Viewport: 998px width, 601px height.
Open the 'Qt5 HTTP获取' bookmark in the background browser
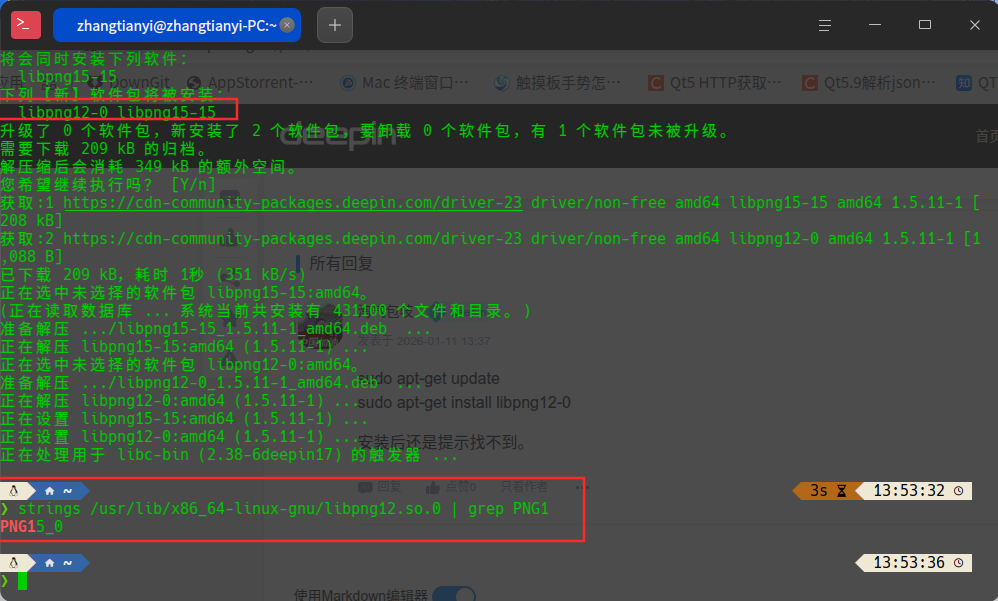click(715, 83)
